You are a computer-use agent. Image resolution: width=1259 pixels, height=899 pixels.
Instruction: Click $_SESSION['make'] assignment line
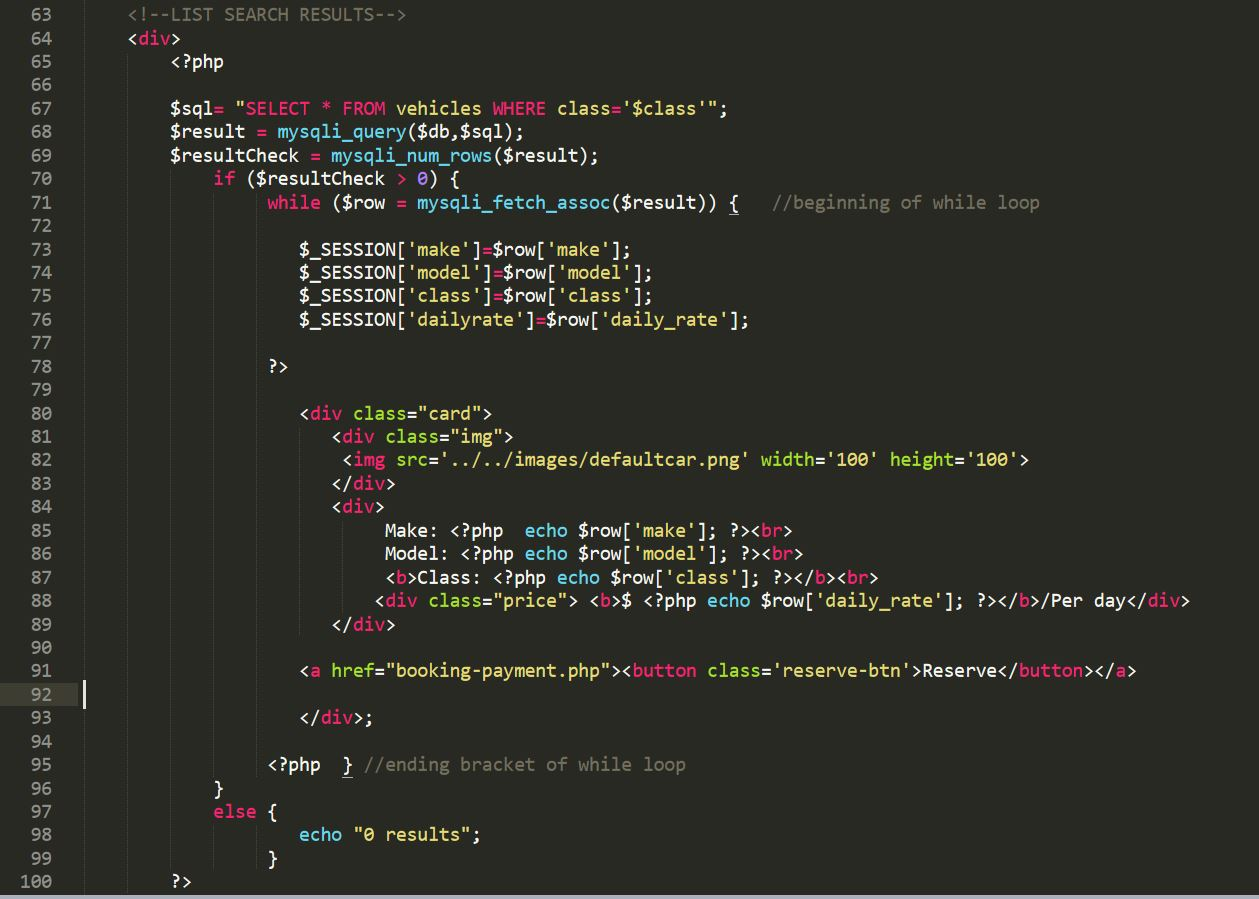tap(465, 249)
